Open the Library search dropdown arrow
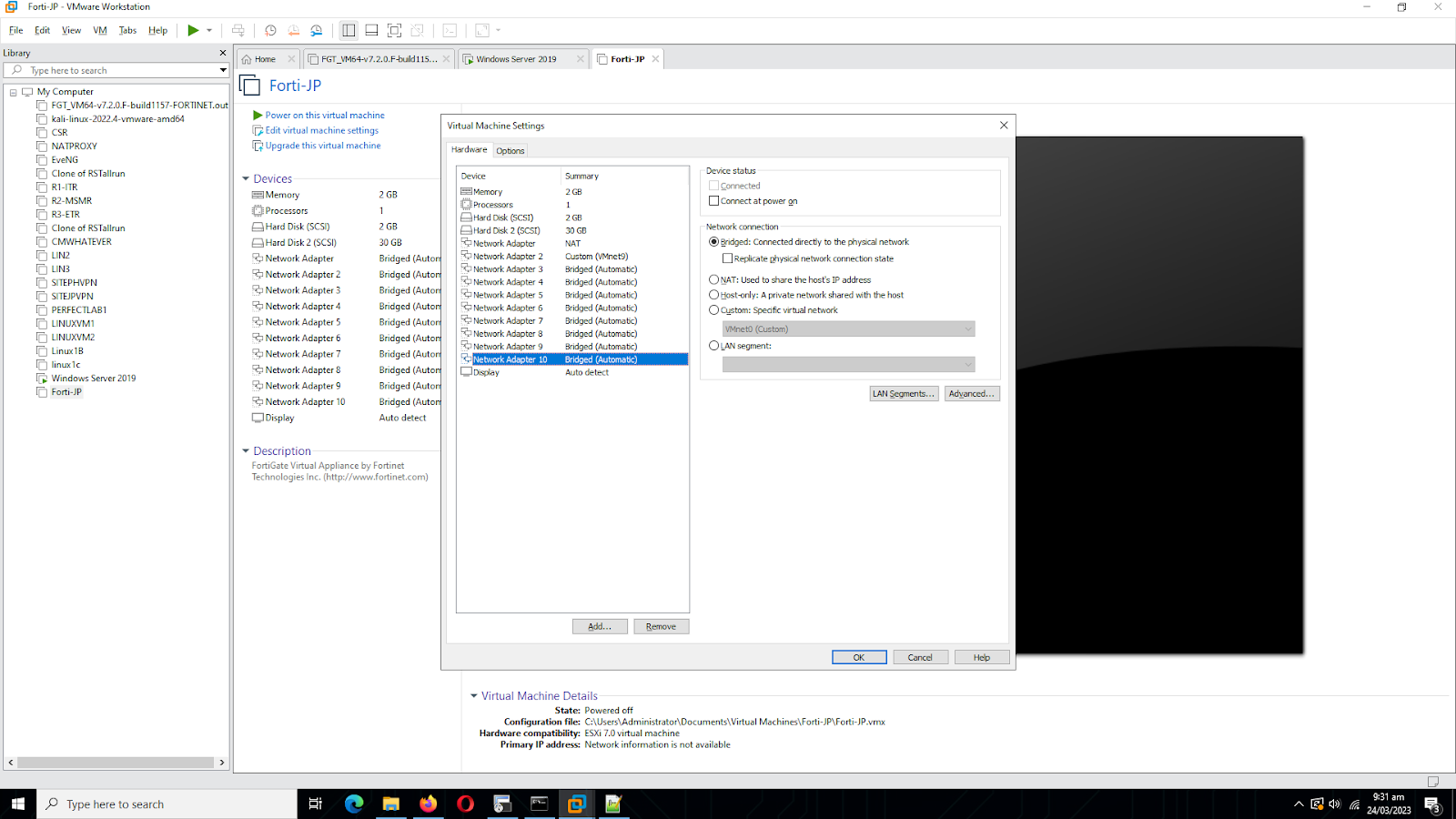The image size is (1456, 819). pos(223,70)
